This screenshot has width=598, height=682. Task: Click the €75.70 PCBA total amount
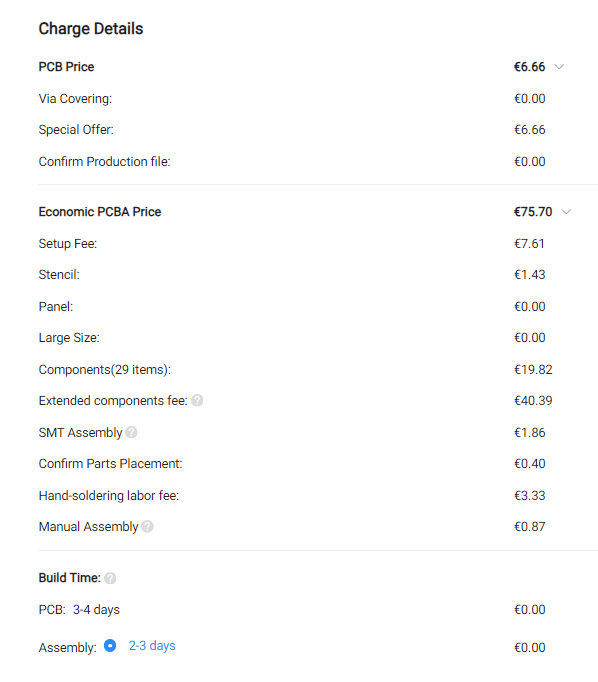coord(533,212)
